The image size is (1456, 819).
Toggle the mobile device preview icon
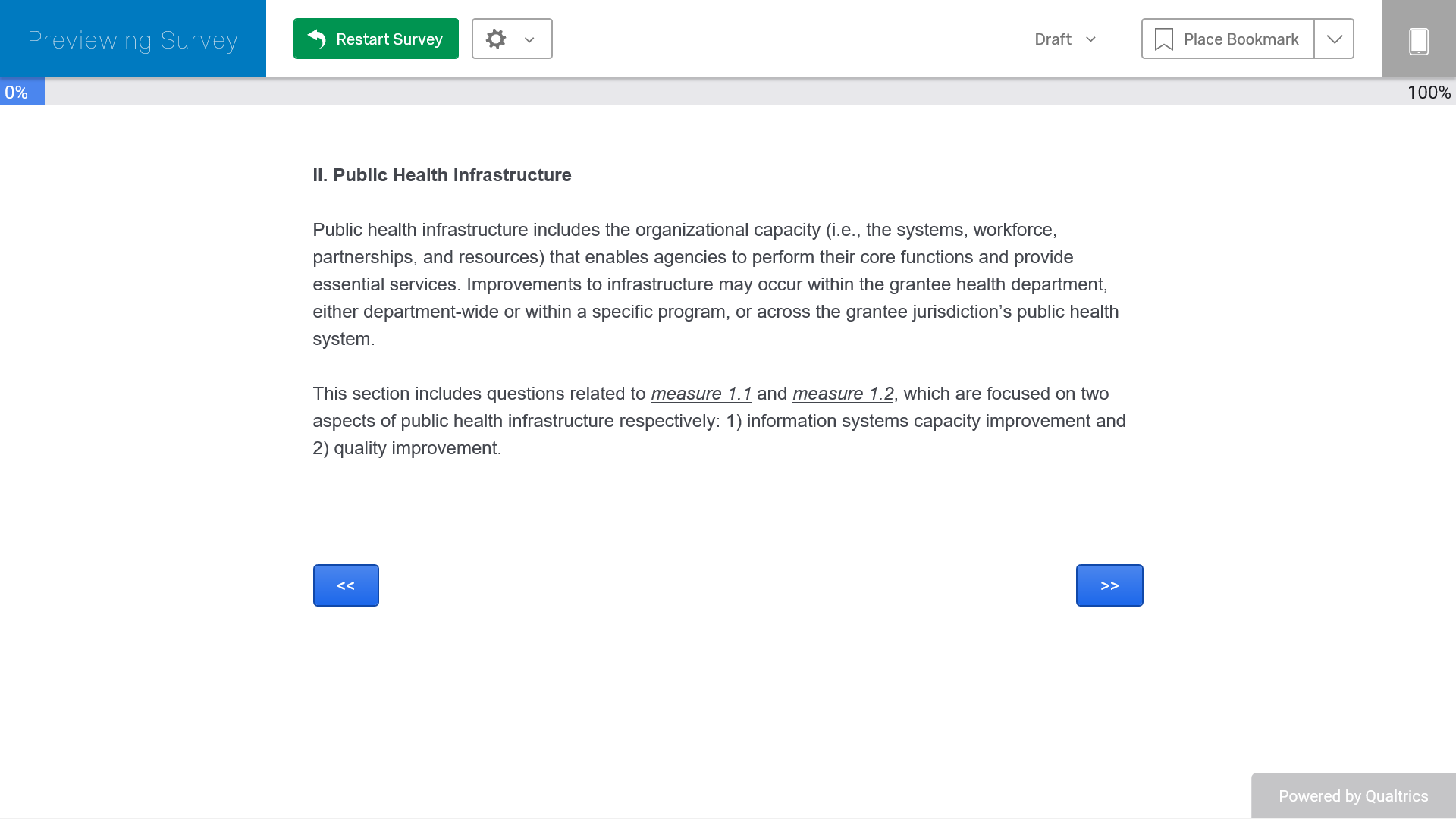(x=1418, y=41)
